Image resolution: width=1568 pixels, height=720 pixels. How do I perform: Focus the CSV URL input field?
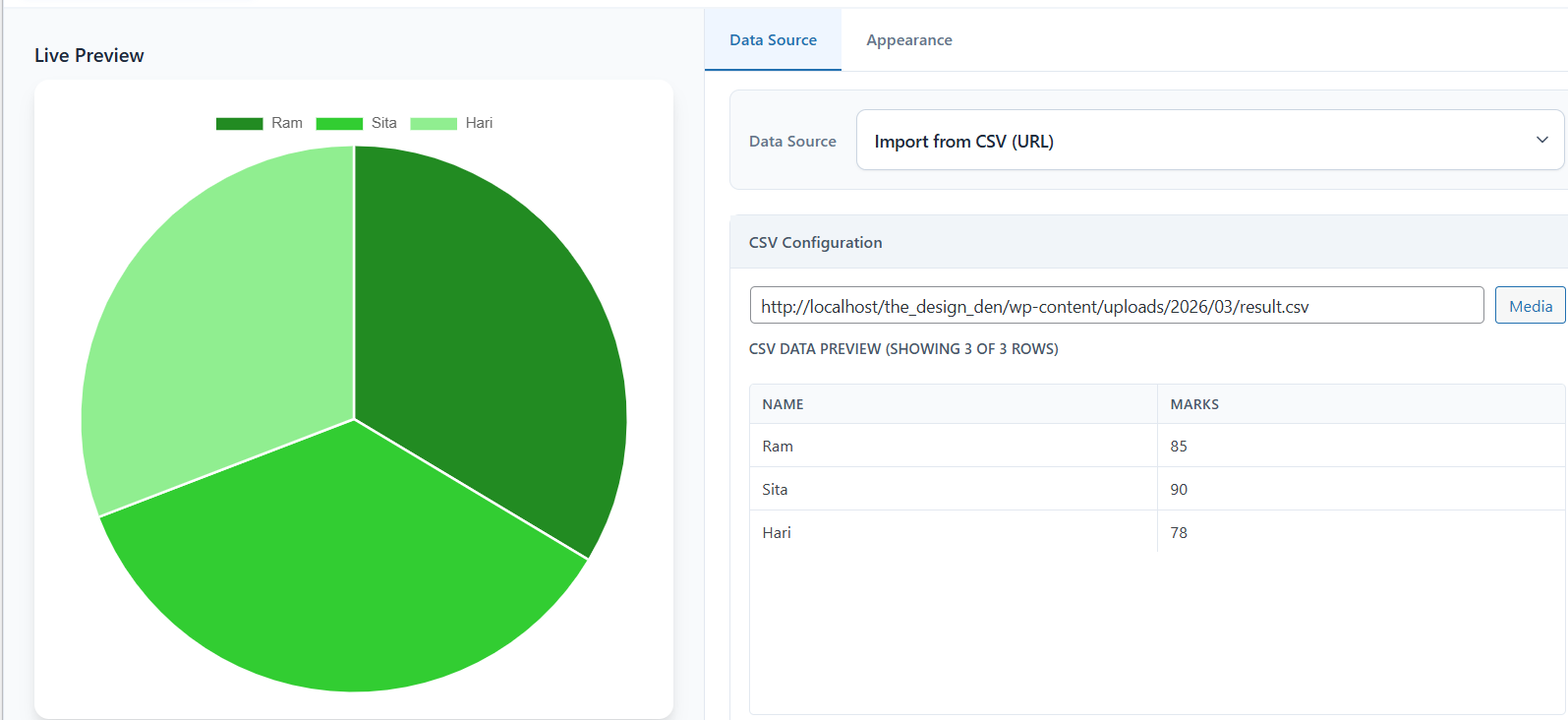pos(1116,306)
